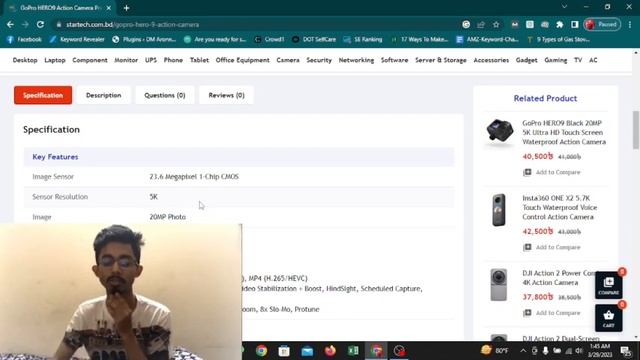Screen dimensions: 640x360
Task: Open the Crowd1 bookmark
Action: pos(269,40)
